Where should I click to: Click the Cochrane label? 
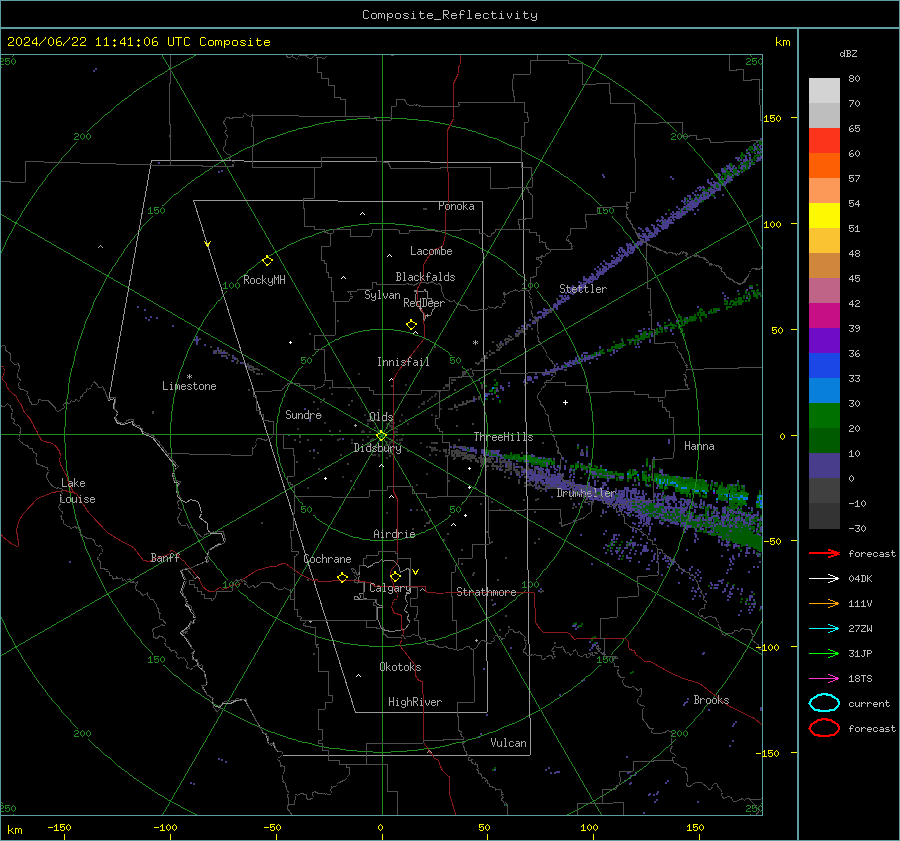pos(327,559)
